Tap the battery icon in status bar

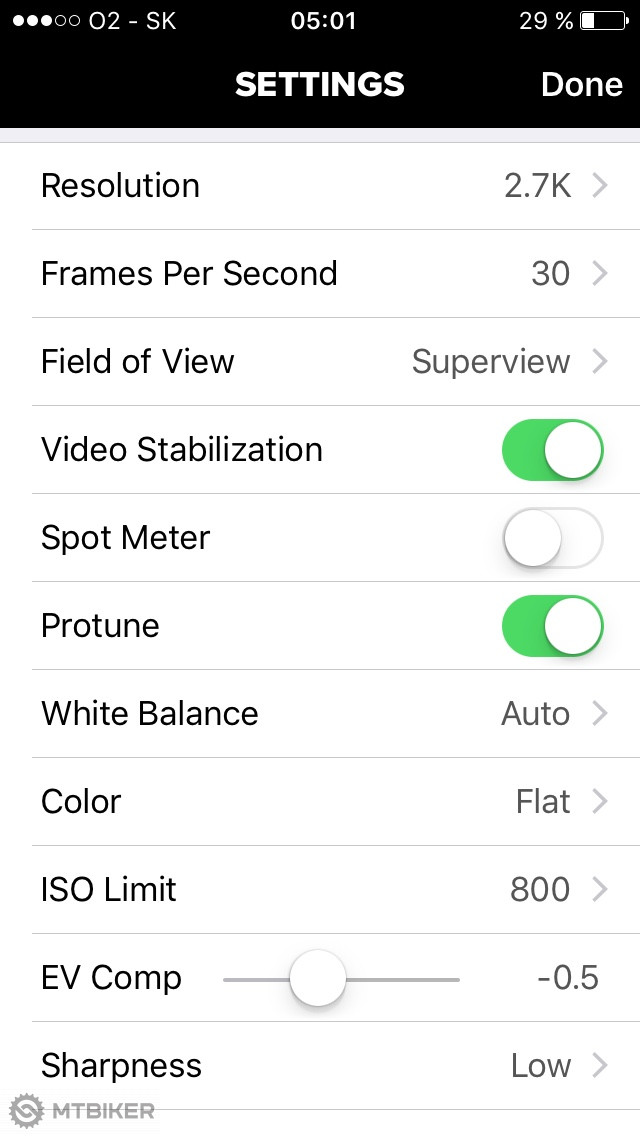pos(601,20)
